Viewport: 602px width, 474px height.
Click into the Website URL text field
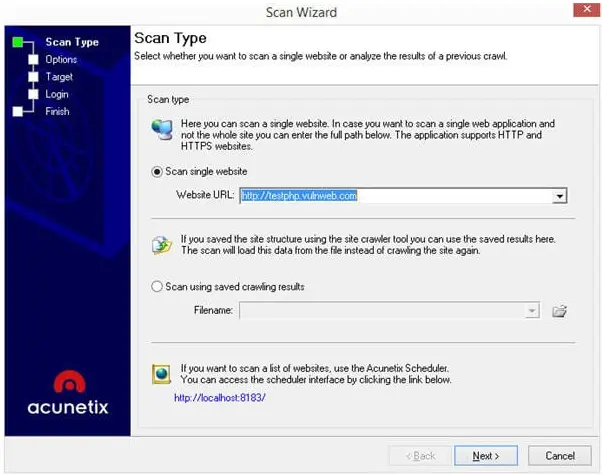click(396, 196)
